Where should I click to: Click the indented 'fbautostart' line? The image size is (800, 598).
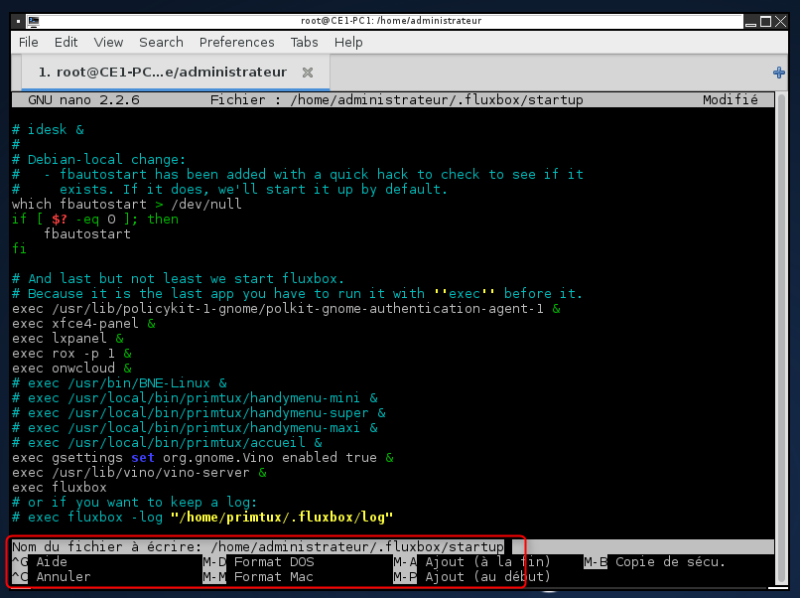click(87, 234)
